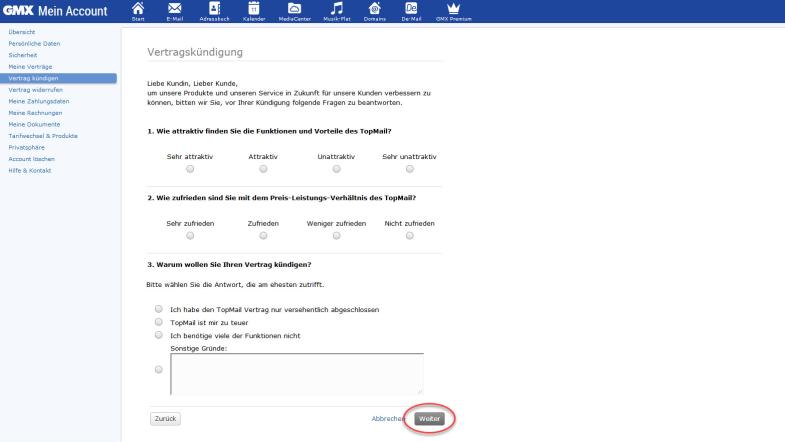Click into the Sonstige Gründe text area
The image size is (785, 442).
(297, 374)
